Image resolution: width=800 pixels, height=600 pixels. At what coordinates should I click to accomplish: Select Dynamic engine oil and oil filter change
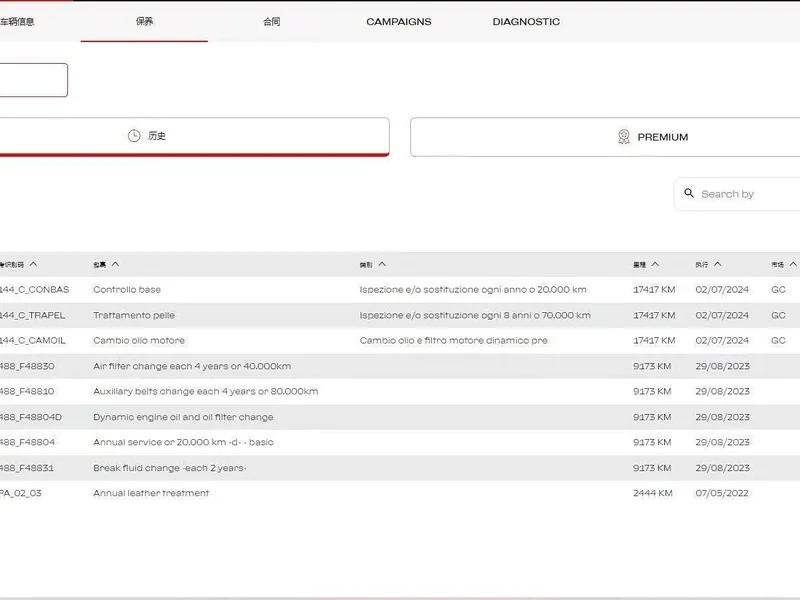(x=183, y=417)
